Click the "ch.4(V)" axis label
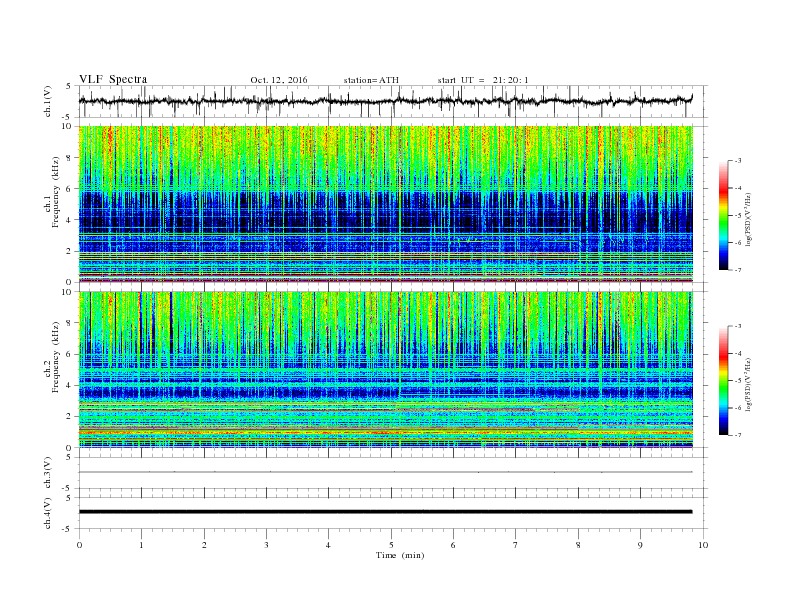This screenshot has height=612, width=792. pyautogui.click(x=48, y=513)
